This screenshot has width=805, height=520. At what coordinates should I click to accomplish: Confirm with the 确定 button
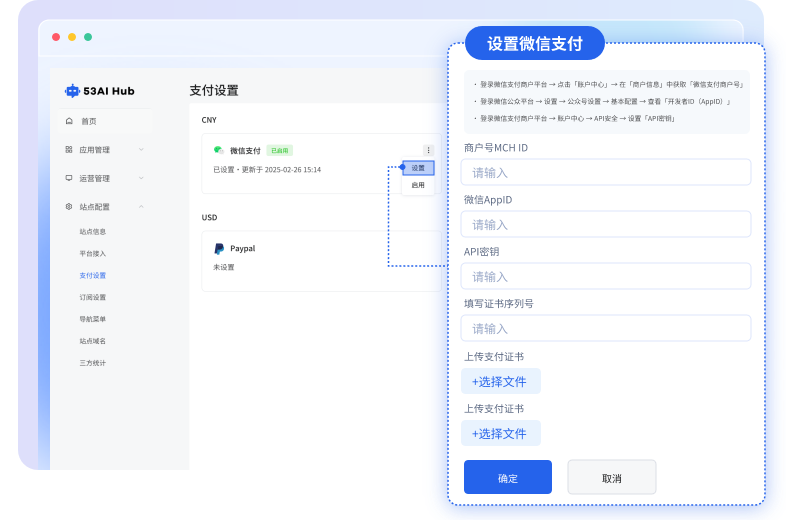coord(508,477)
